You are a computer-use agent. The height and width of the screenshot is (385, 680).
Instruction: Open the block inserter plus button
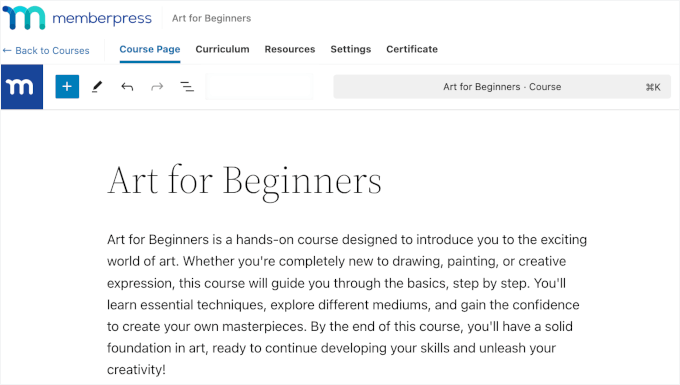pyautogui.click(x=67, y=87)
